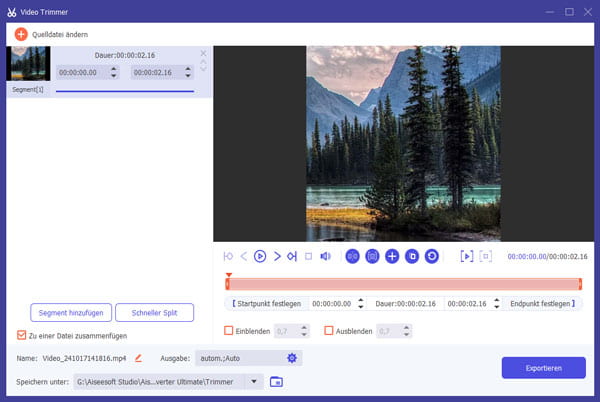The width and height of the screenshot is (600, 402).
Task: Click the reset circular-arrow icon
Action: [x=431, y=256]
